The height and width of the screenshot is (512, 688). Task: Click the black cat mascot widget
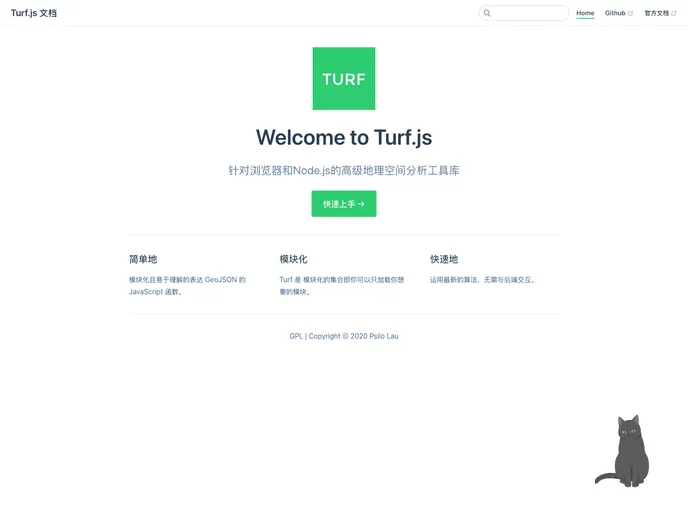pyautogui.click(x=623, y=451)
